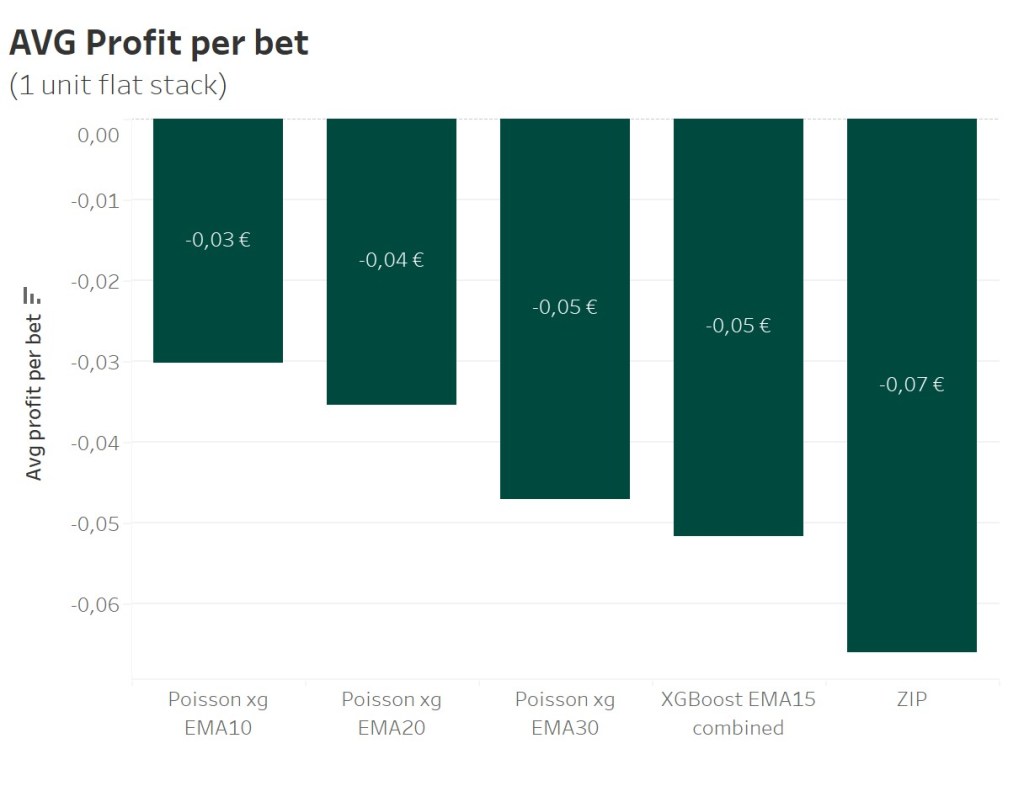Click the 1 unit flat stack subtitle
Viewport: 1024px width, 786px height.
[118, 86]
